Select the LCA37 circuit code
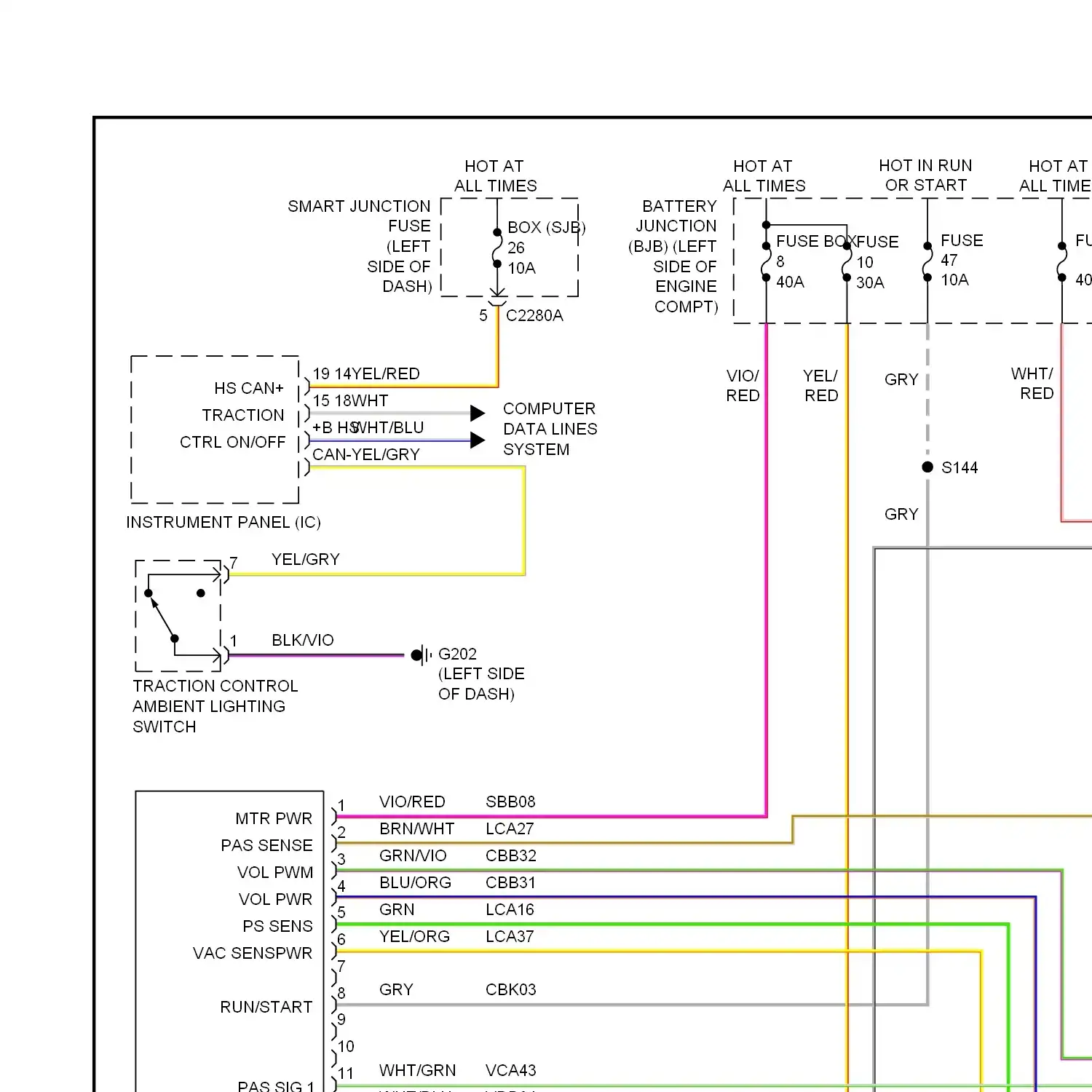This screenshot has width=1092, height=1092. click(510, 936)
